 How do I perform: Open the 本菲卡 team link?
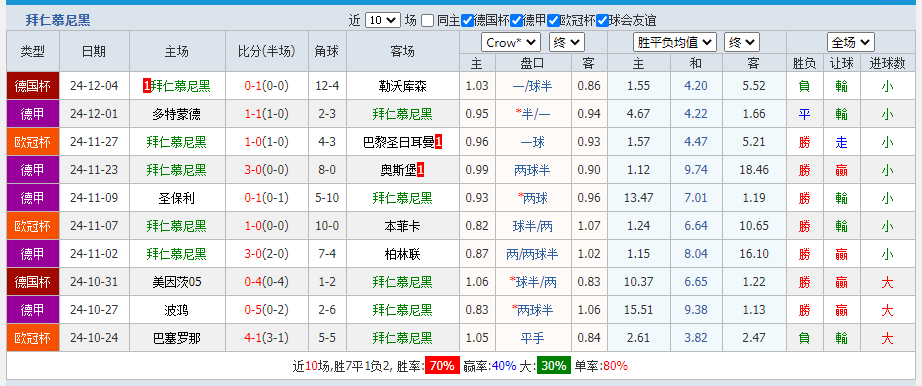403,226
